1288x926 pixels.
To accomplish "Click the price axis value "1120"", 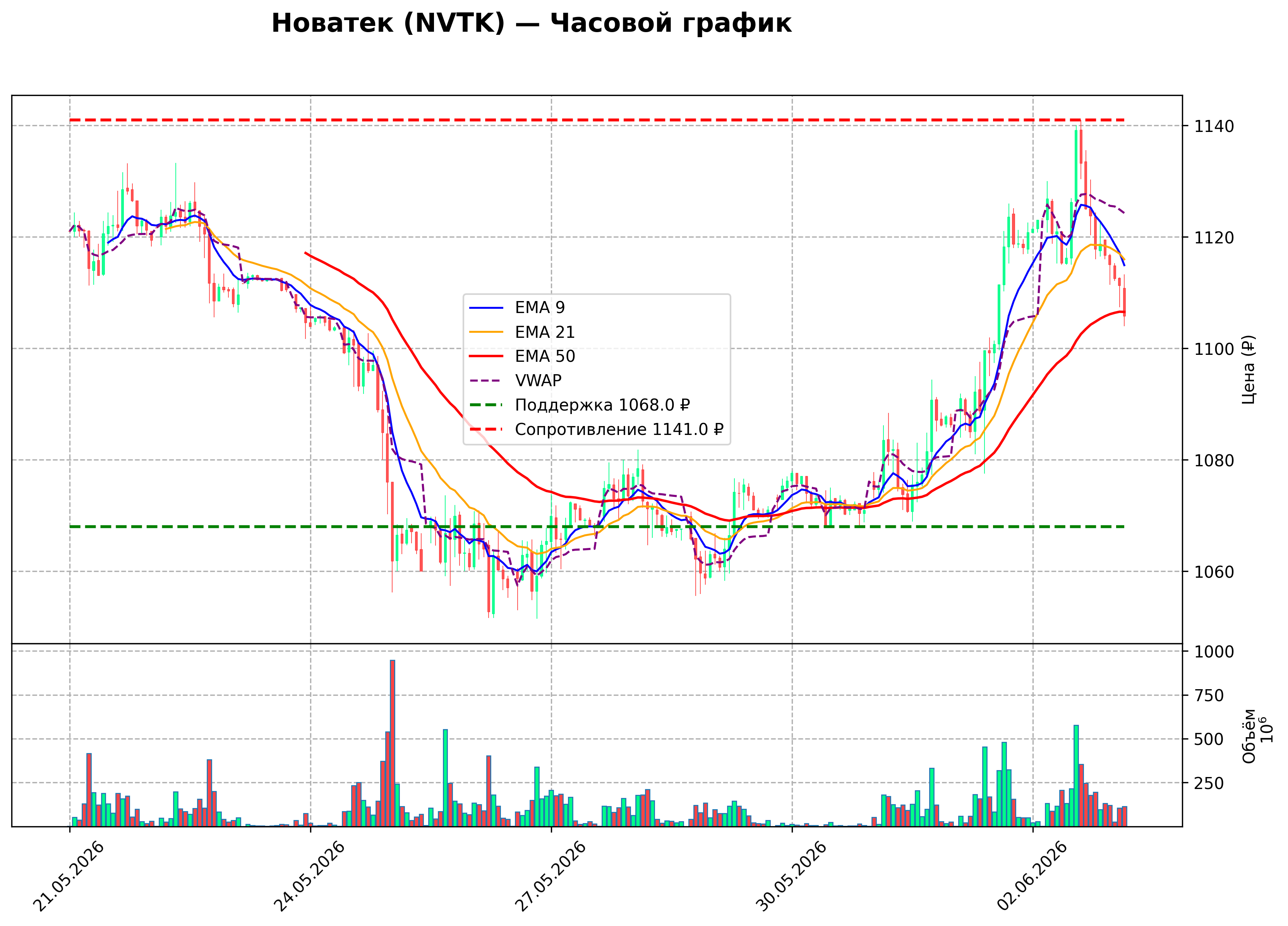I will point(1214,238).
